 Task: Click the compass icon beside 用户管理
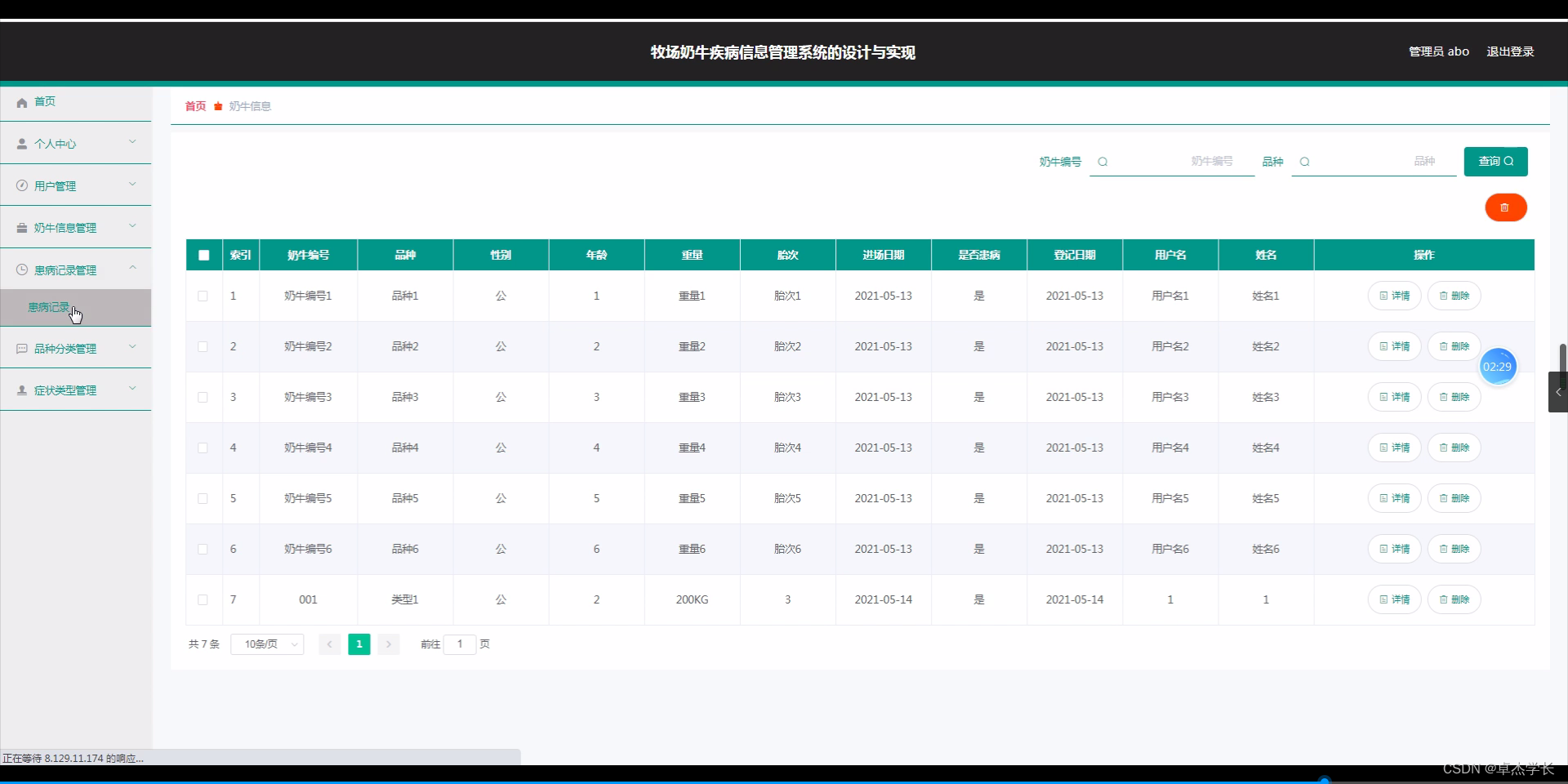pyautogui.click(x=22, y=186)
